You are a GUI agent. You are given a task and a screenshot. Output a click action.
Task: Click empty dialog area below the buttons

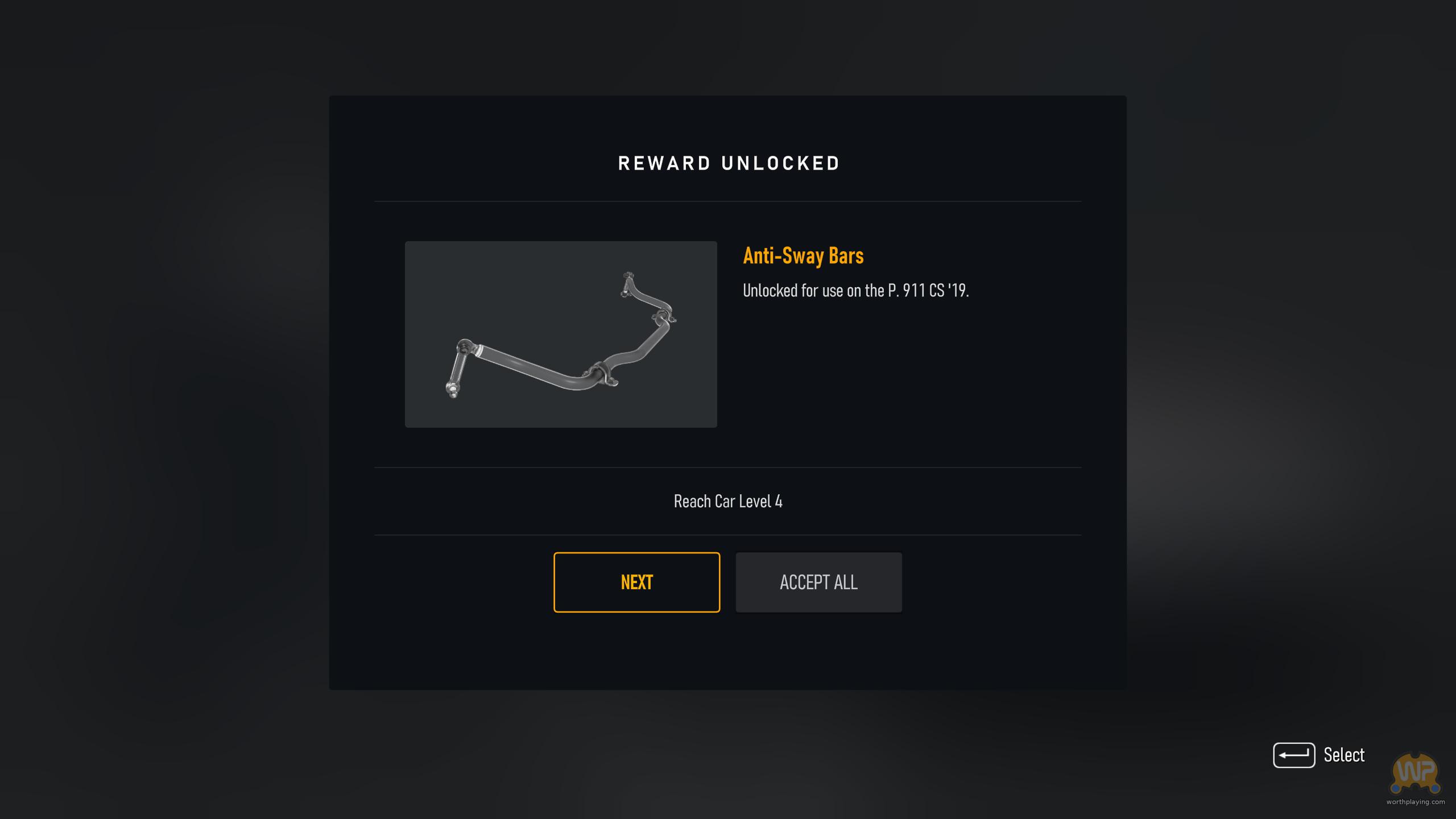point(727,651)
